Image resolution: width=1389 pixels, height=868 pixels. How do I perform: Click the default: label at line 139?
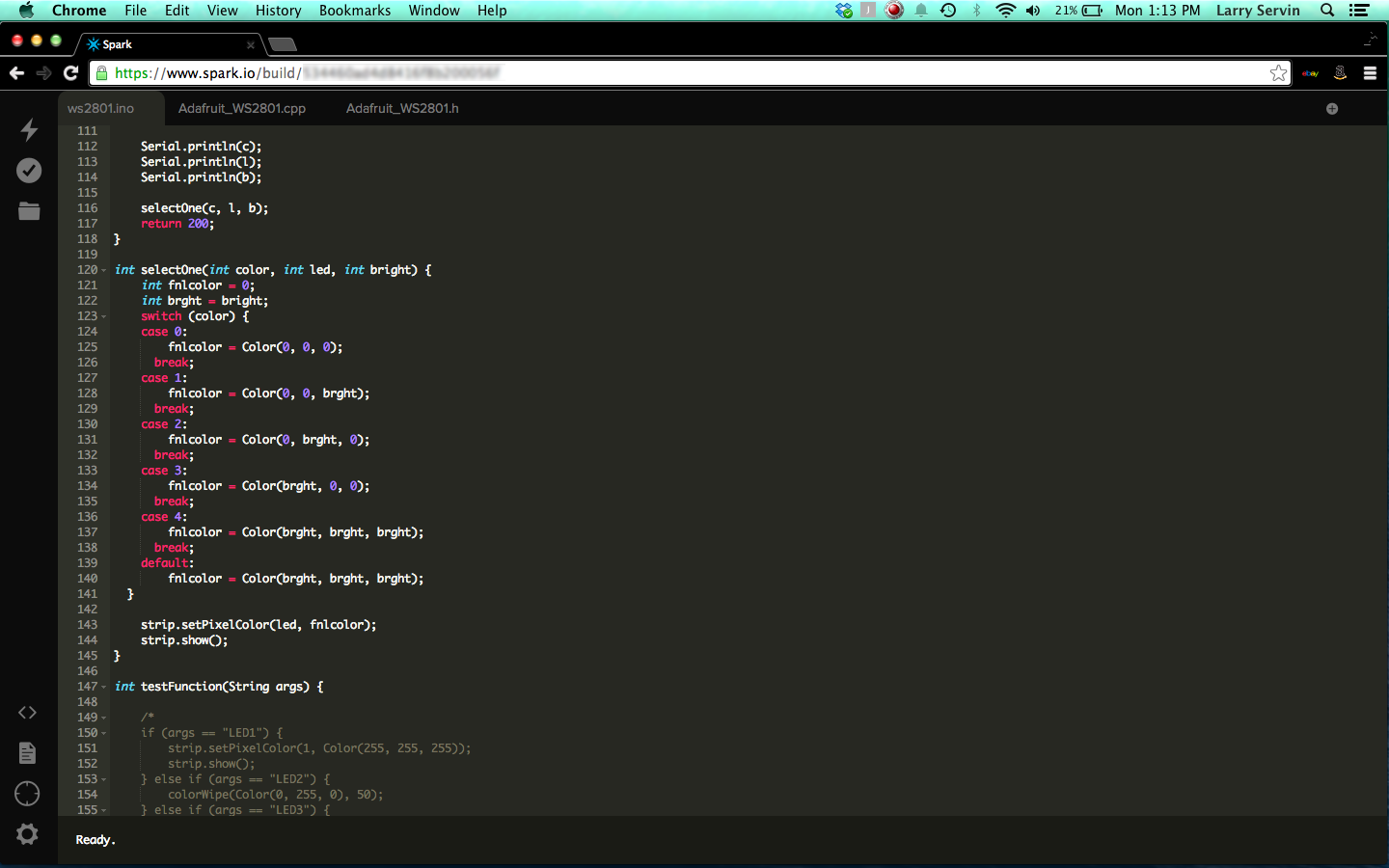tap(167, 563)
